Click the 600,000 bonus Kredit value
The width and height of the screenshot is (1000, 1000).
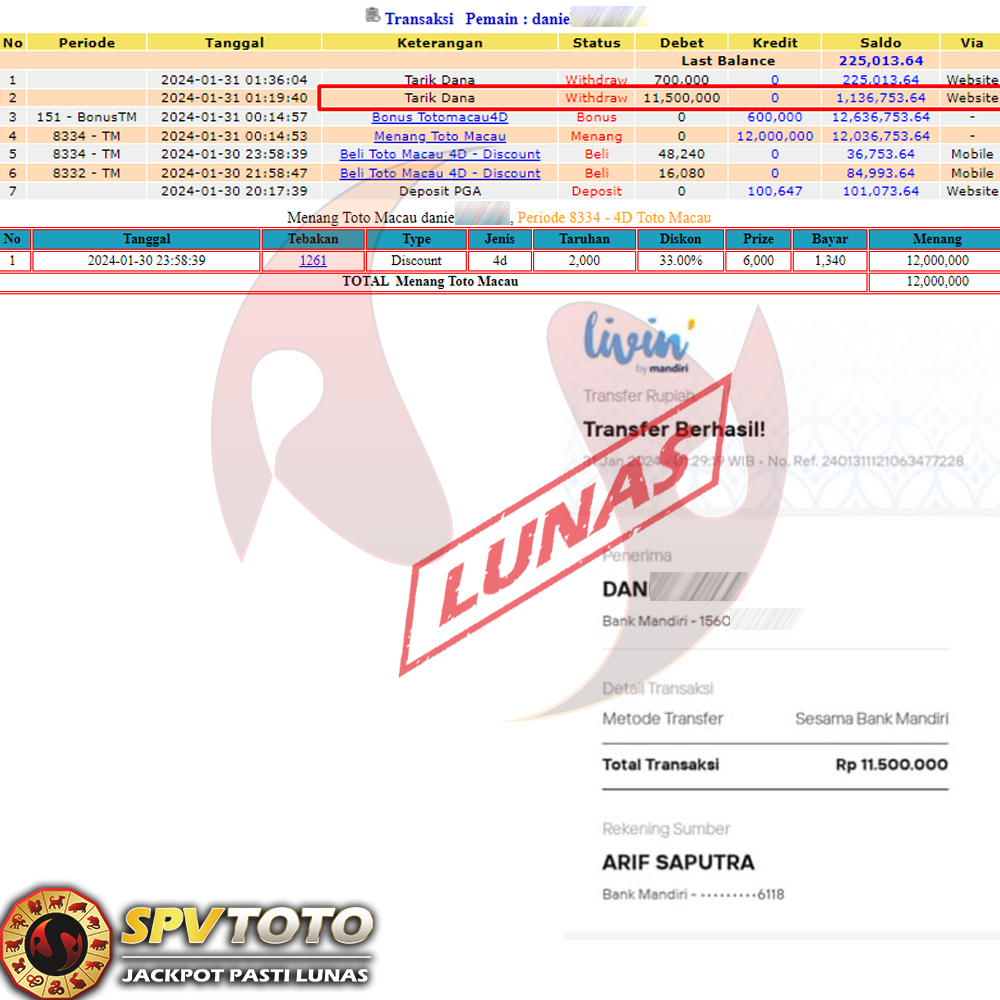[x=775, y=117]
